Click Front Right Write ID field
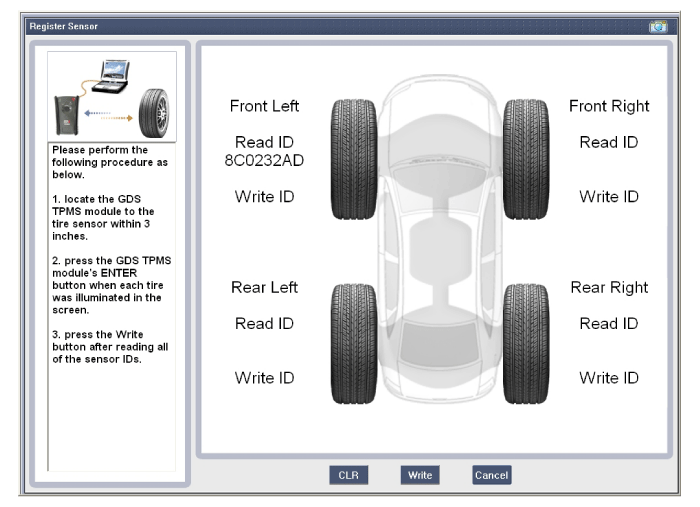The width and height of the screenshot is (700, 507). (x=610, y=196)
